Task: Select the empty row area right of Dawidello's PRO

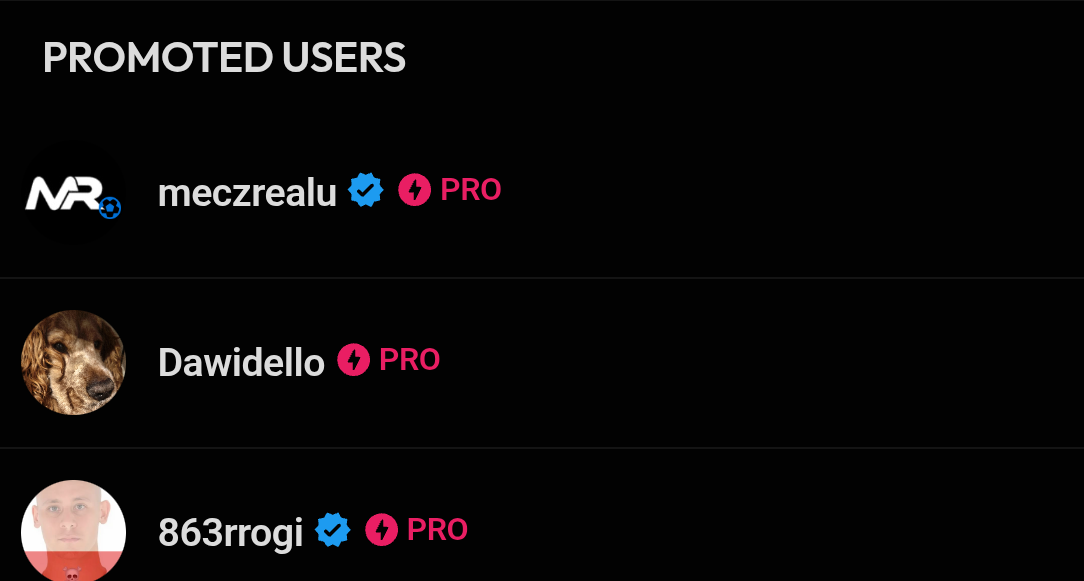Action: coord(760,362)
